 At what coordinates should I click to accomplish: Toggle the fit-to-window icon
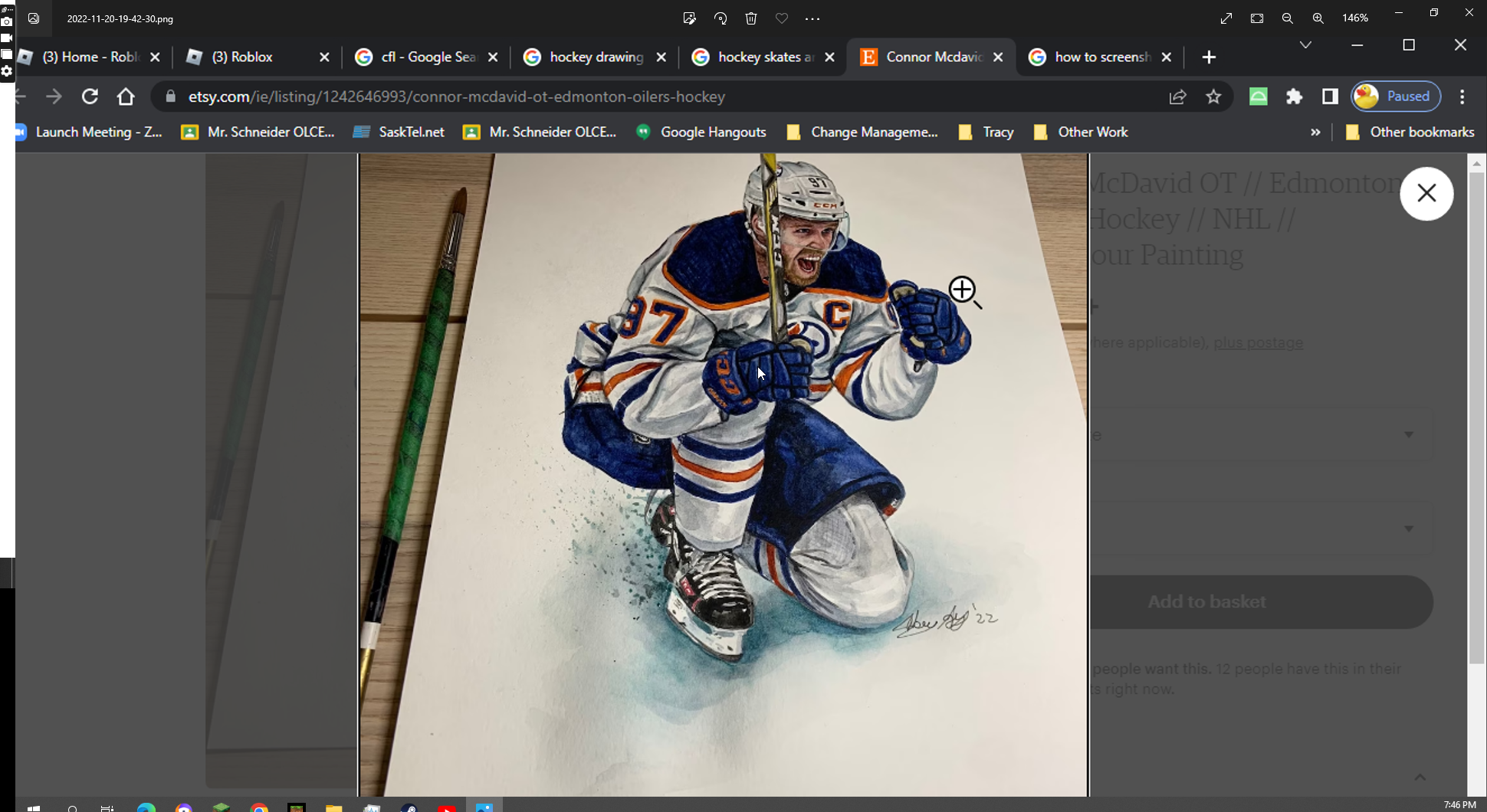pos(1256,18)
